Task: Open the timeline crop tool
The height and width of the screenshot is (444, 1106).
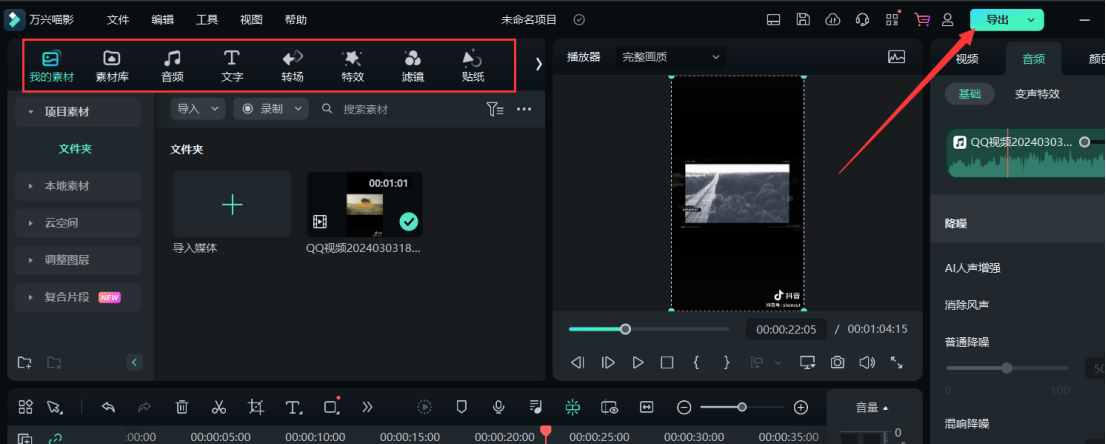Action: pyautogui.click(x=256, y=407)
